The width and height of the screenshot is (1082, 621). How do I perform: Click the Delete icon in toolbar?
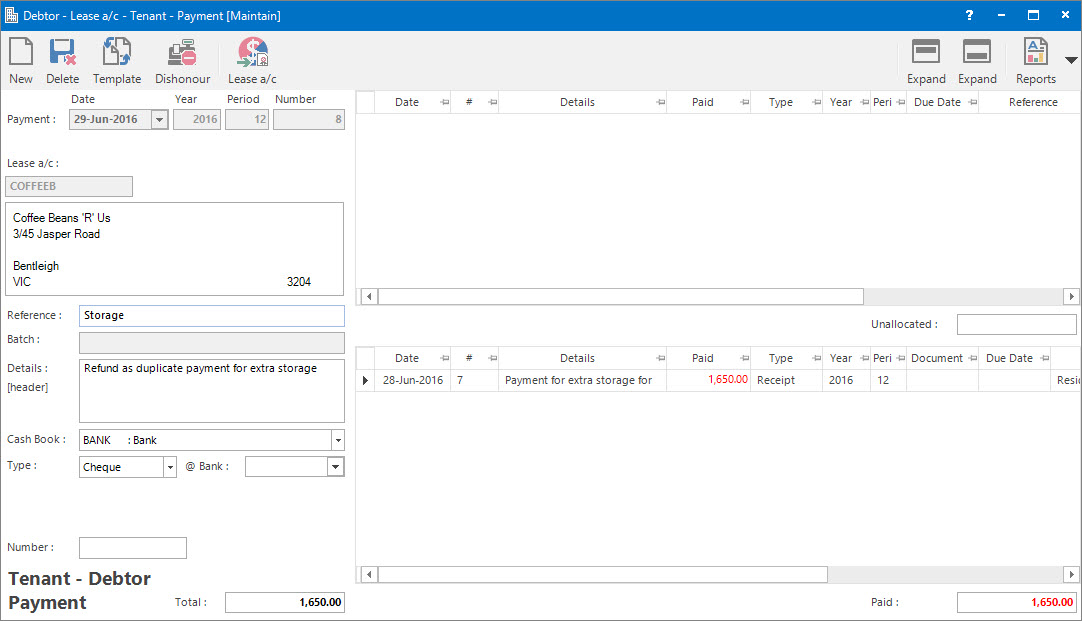pos(63,61)
